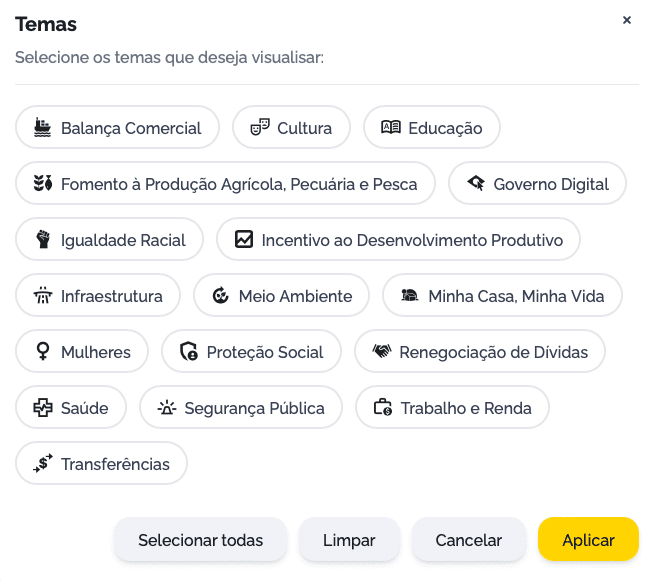This screenshot has width=652, height=580.
Task: Close the Temas dialog with X
Action: coord(627,20)
